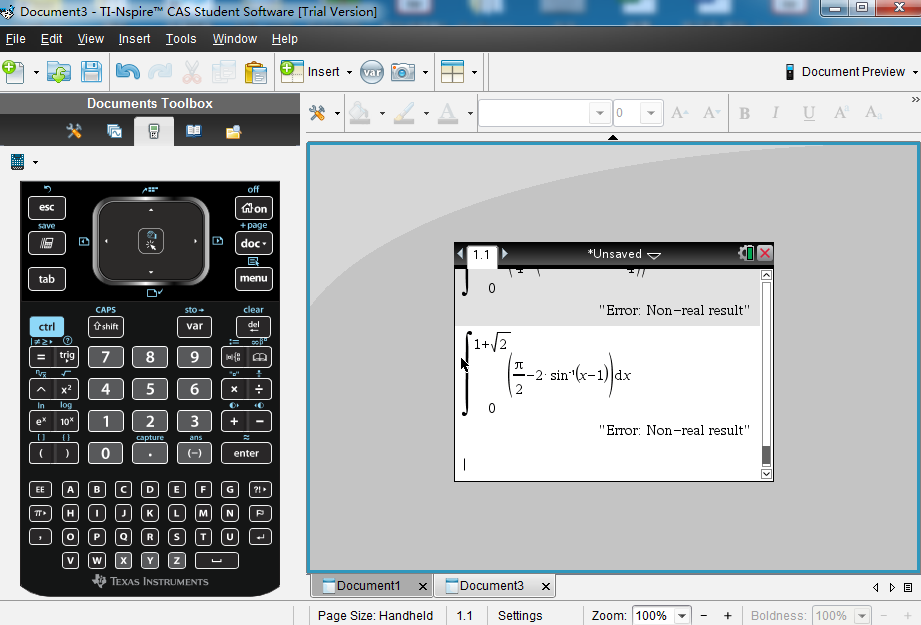Click the Settings button in status bar

tap(520, 616)
